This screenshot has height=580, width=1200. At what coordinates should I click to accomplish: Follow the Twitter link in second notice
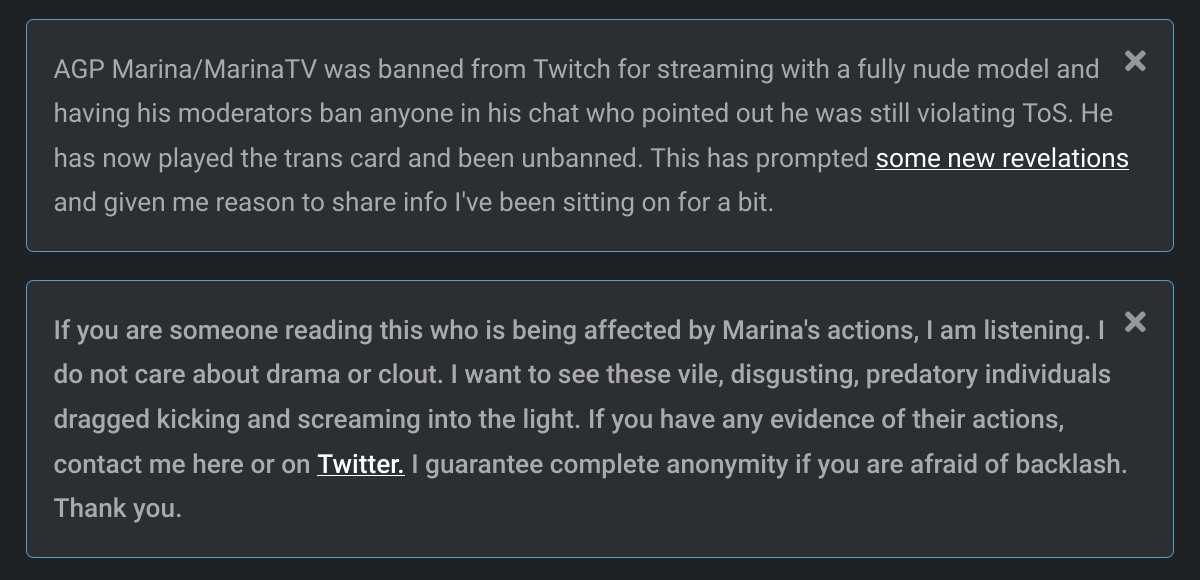tap(361, 464)
